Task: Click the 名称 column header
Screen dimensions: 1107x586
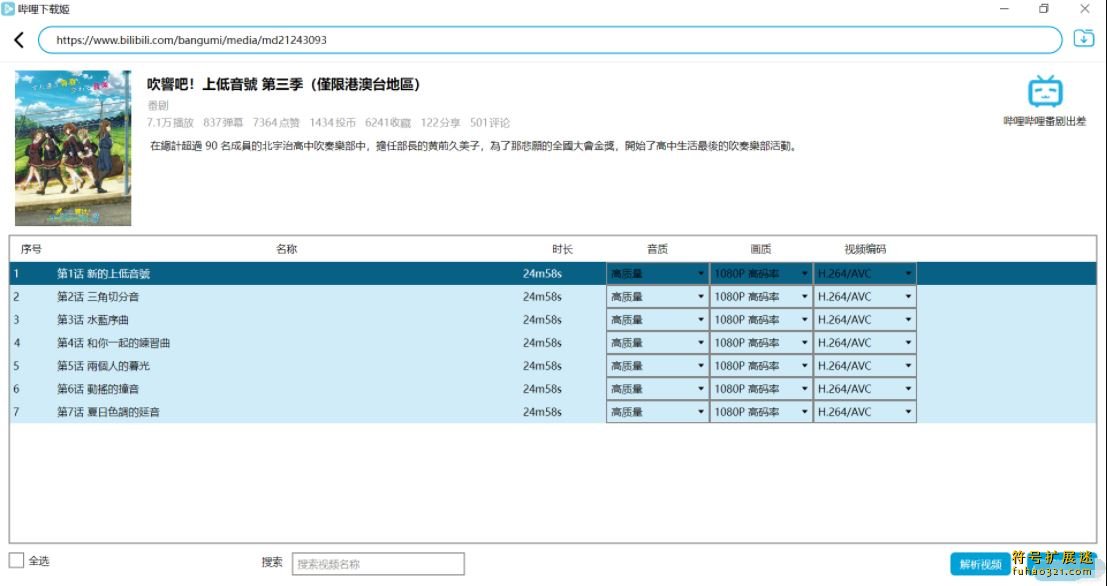Action: [287, 249]
